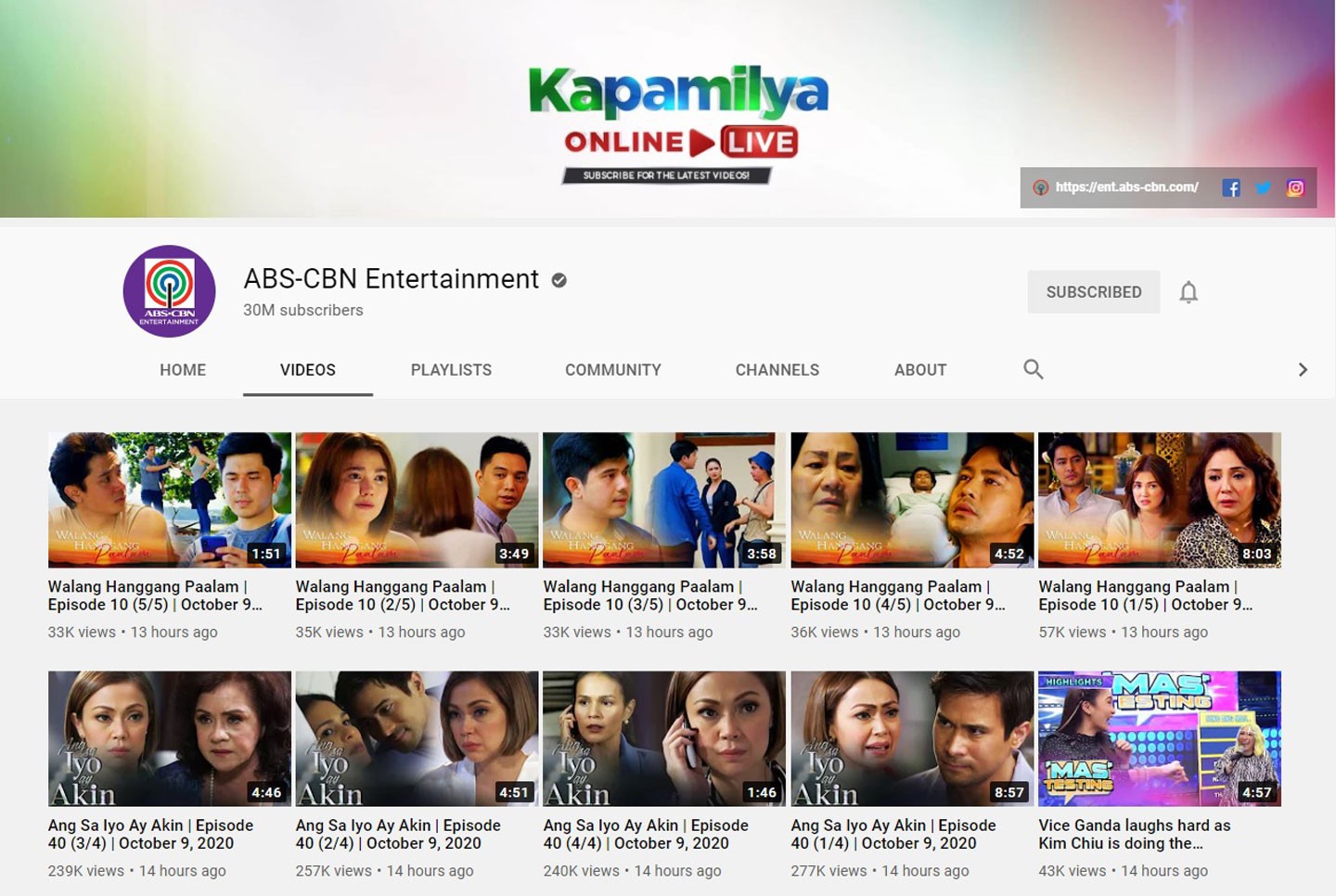Open the Instagram icon link
Screen dimensions: 1336x896
1294,187
